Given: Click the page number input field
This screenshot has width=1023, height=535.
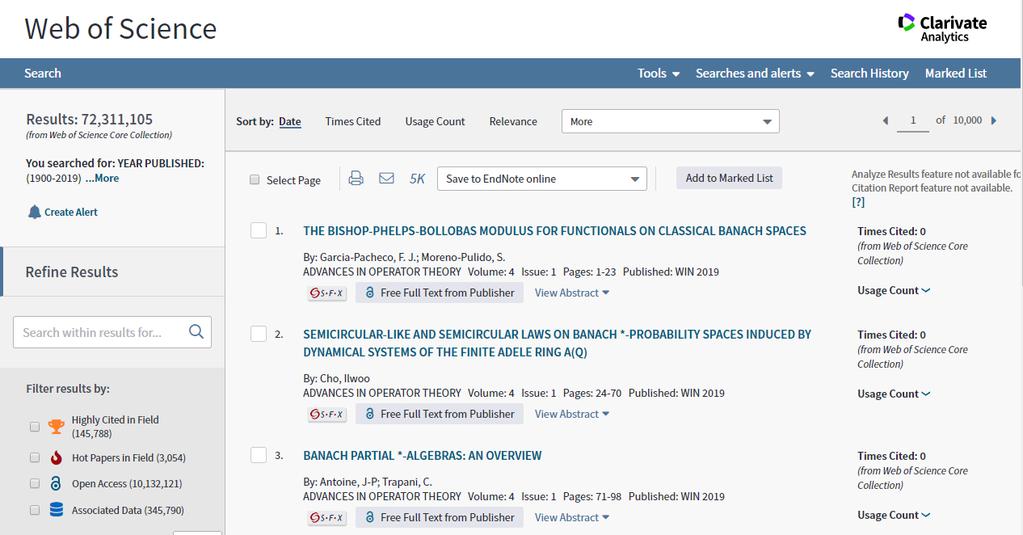Looking at the screenshot, I should (913, 121).
